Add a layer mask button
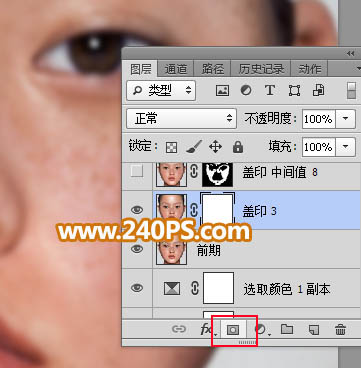Viewport: 361px width, 368px height. click(233, 330)
